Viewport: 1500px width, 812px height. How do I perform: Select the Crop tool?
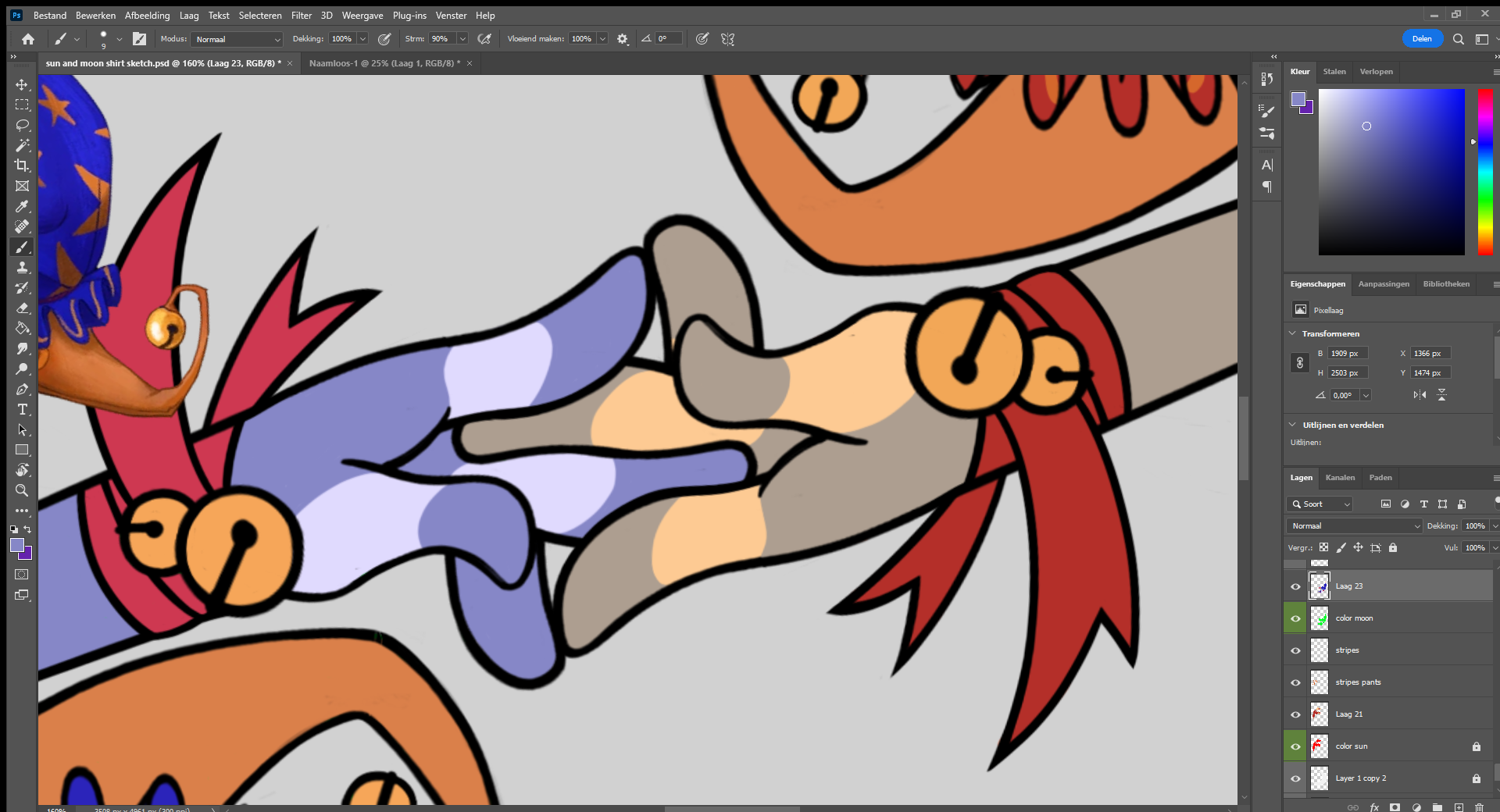pyautogui.click(x=22, y=166)
